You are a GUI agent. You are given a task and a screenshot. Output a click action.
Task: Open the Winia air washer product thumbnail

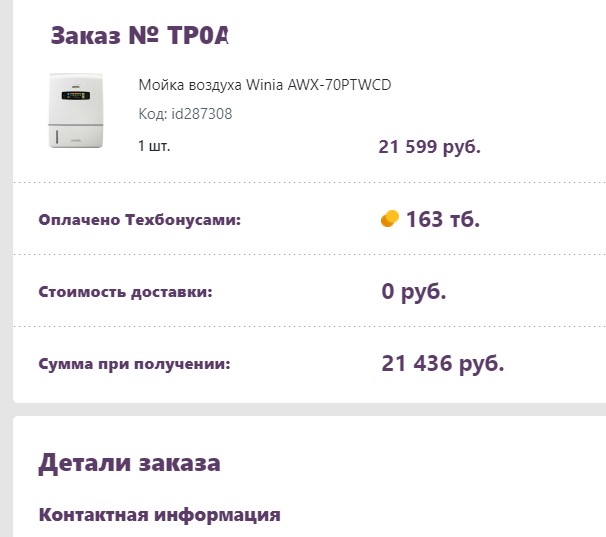coord(78,111)
